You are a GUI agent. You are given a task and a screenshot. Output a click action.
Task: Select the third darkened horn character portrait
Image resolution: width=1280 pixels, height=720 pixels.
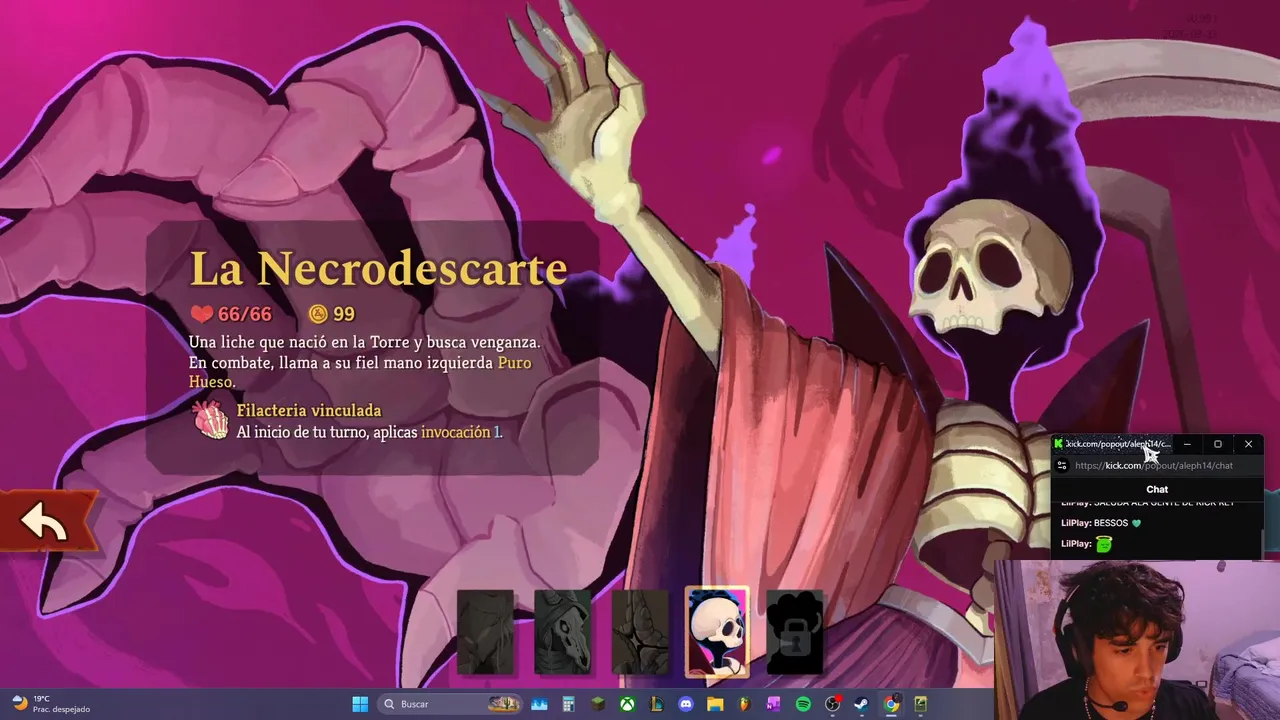(640, 632)
